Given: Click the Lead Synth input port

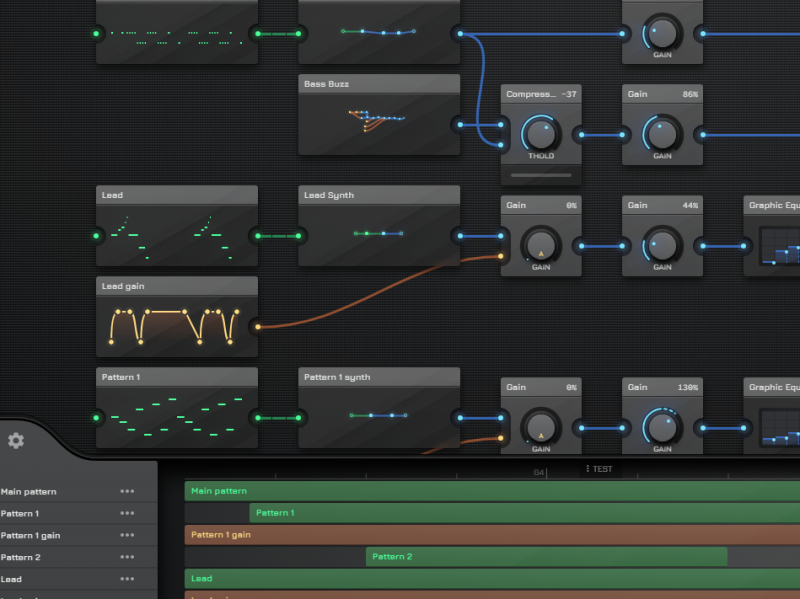Looking at the screenshot, I should (298, 236).
